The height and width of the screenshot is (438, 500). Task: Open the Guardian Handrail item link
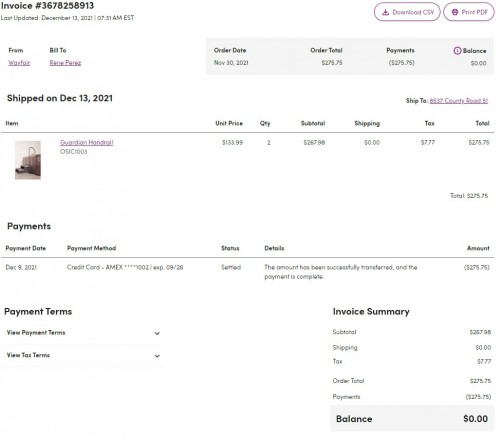pos(86,142)
